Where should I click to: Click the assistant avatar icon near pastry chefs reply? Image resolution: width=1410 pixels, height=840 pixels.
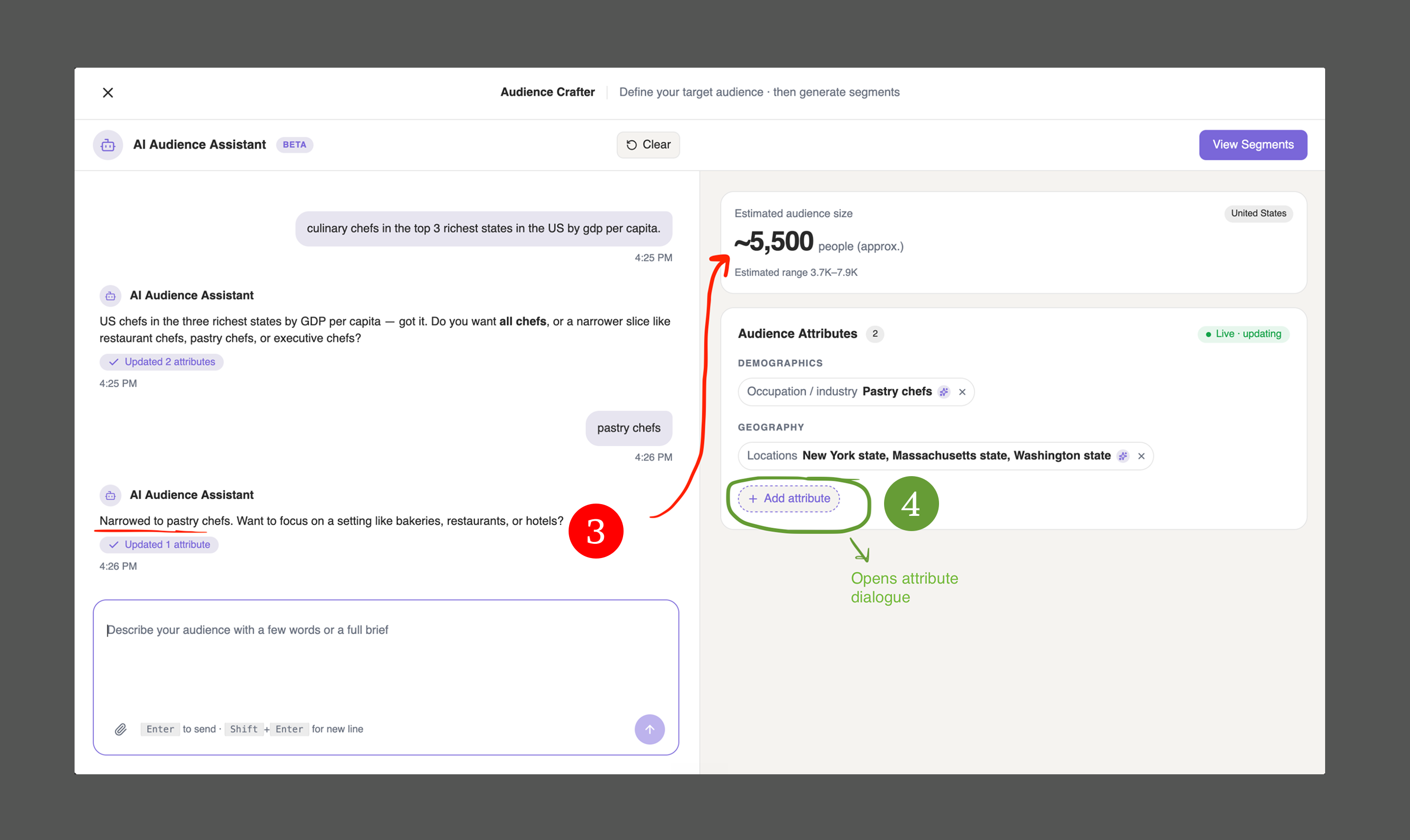pyautogui.click(x=110, y=496)
